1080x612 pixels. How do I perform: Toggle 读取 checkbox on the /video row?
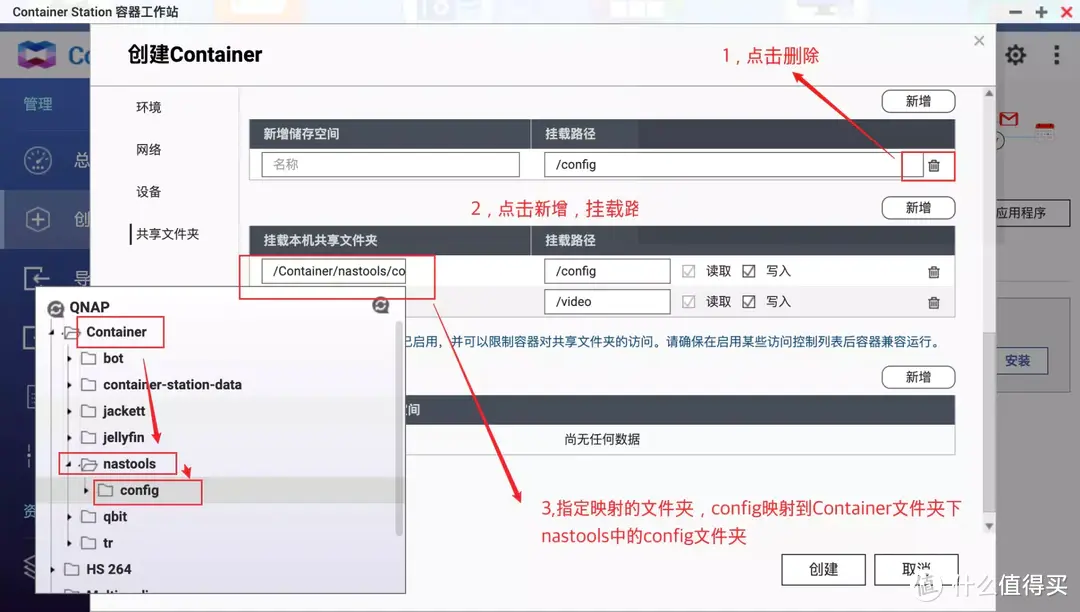pyautogui.click(x=690, y=301)
